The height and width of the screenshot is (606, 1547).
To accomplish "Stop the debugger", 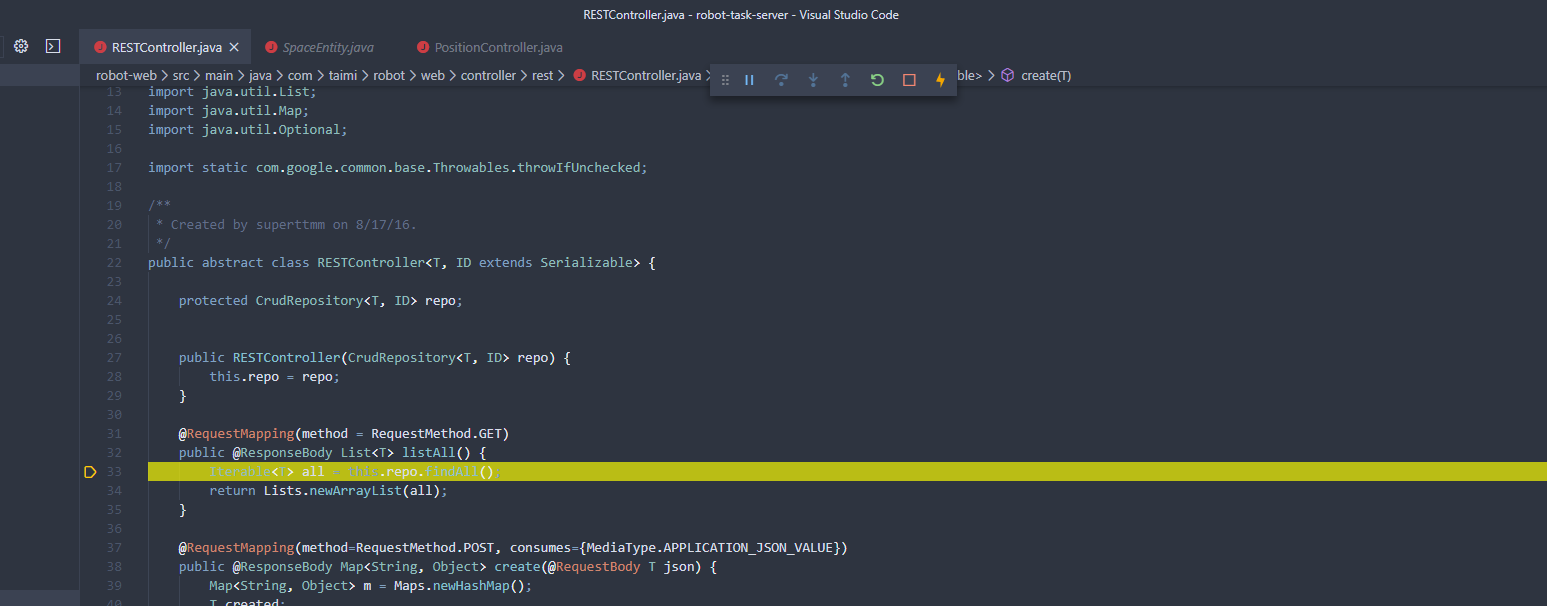I will coord(909,79).
